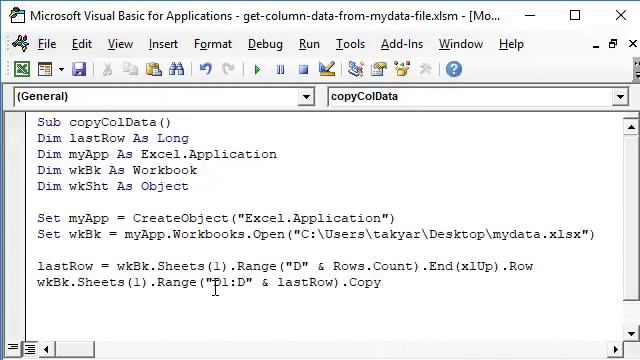
Task: Click the Paste clipboard icon
Action: click(x=153, y=69)
